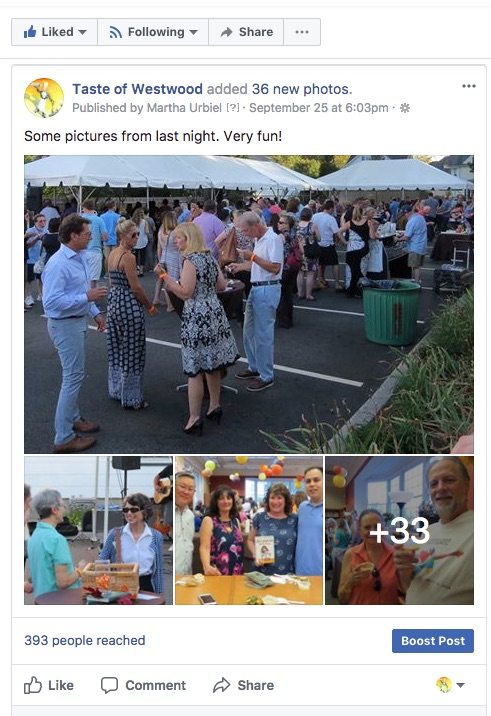The height and width of the screenshot is (716, 491).
Task: Click the post audience settings gear icon
Action: pos(405,108)
